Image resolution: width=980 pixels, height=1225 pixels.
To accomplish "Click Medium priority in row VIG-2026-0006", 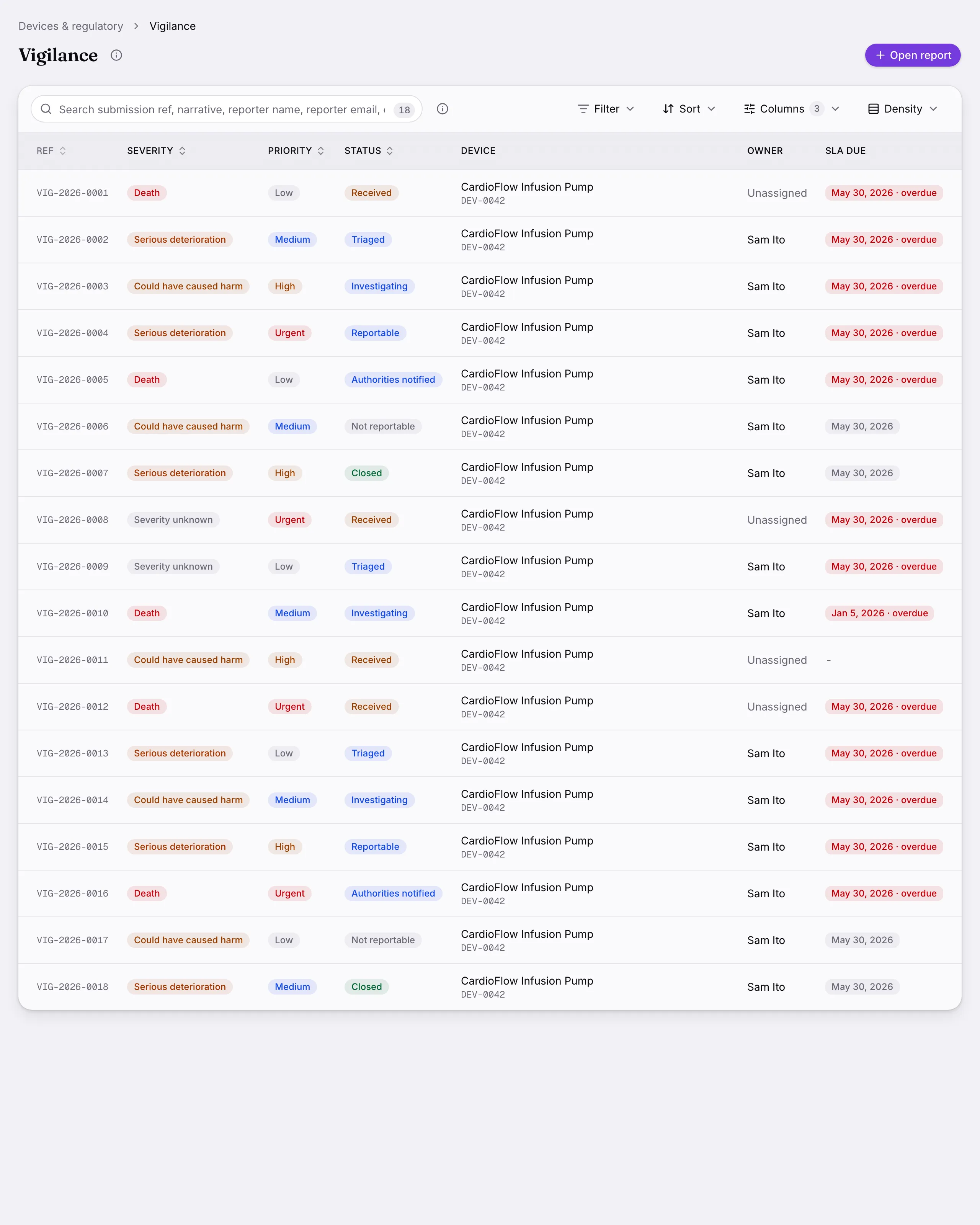I will pos(292,427).
